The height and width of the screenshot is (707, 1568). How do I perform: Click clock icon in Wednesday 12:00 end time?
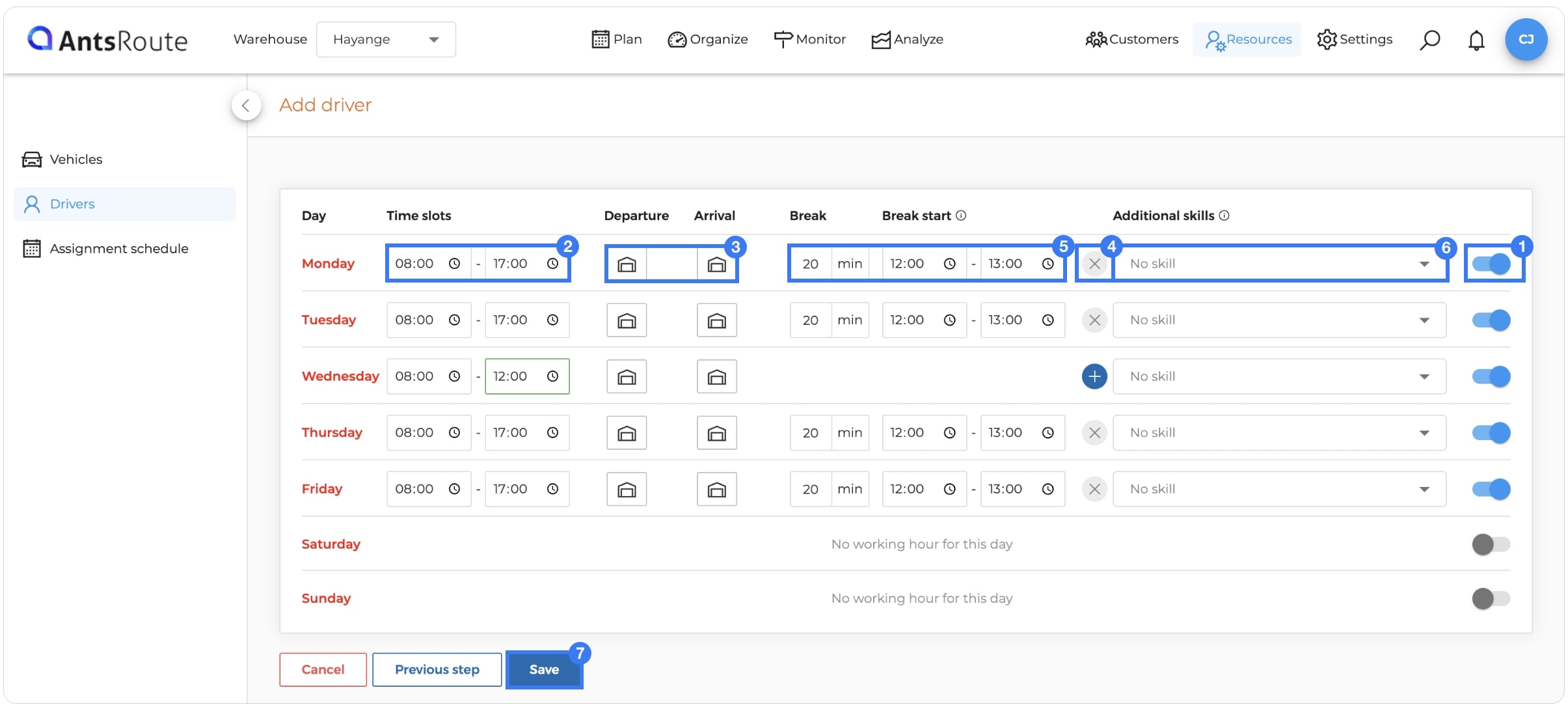tap(552, 376)
